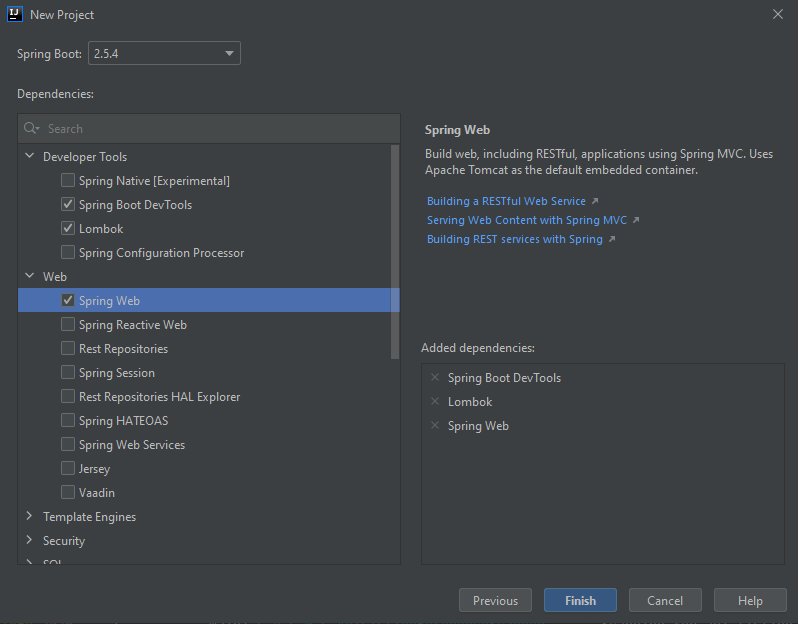Select the Vaadin dependency item
The width and height of the screenshot is (798, 624).
click(x=97, y=493)
